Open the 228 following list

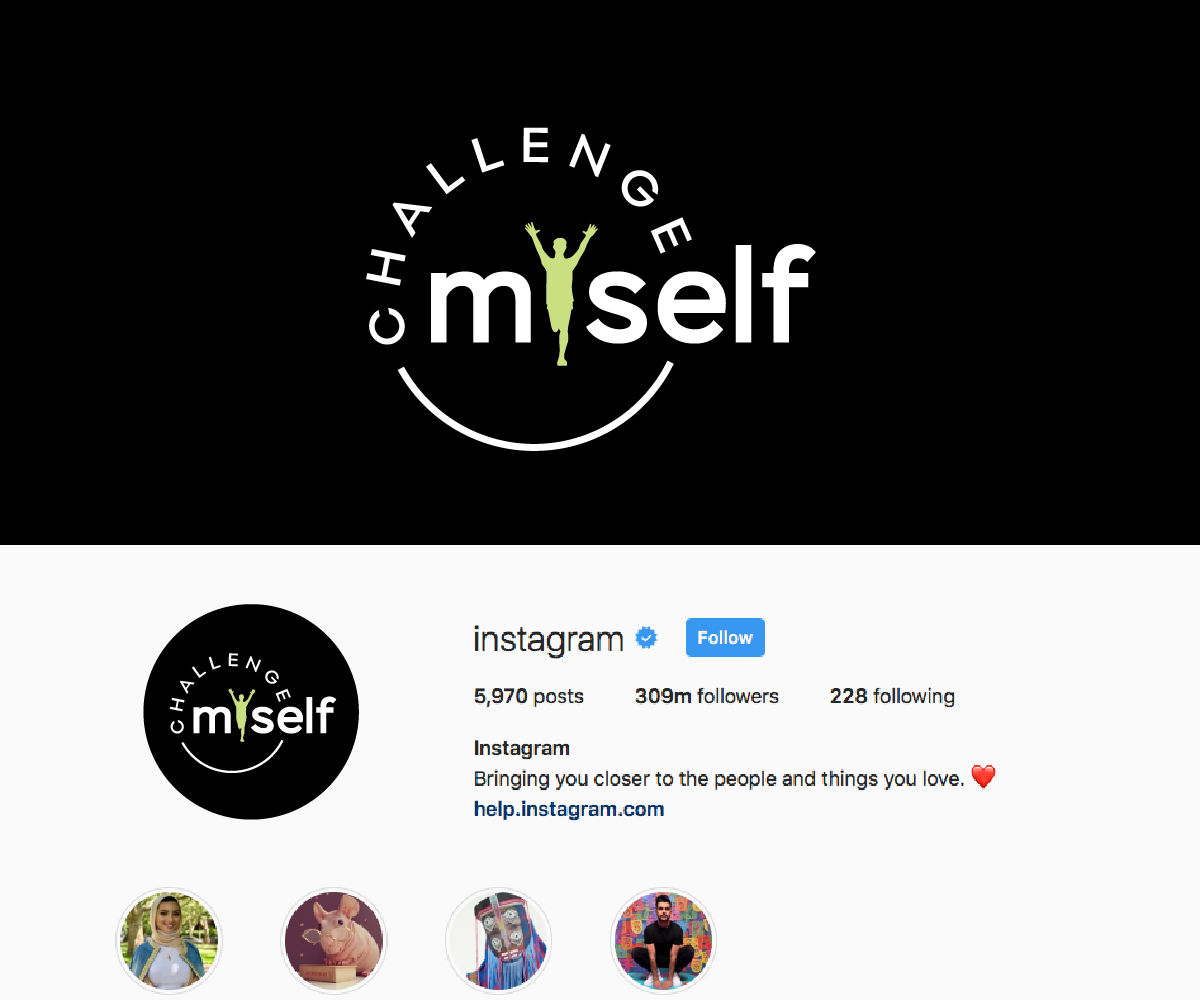tap(892, 696)
